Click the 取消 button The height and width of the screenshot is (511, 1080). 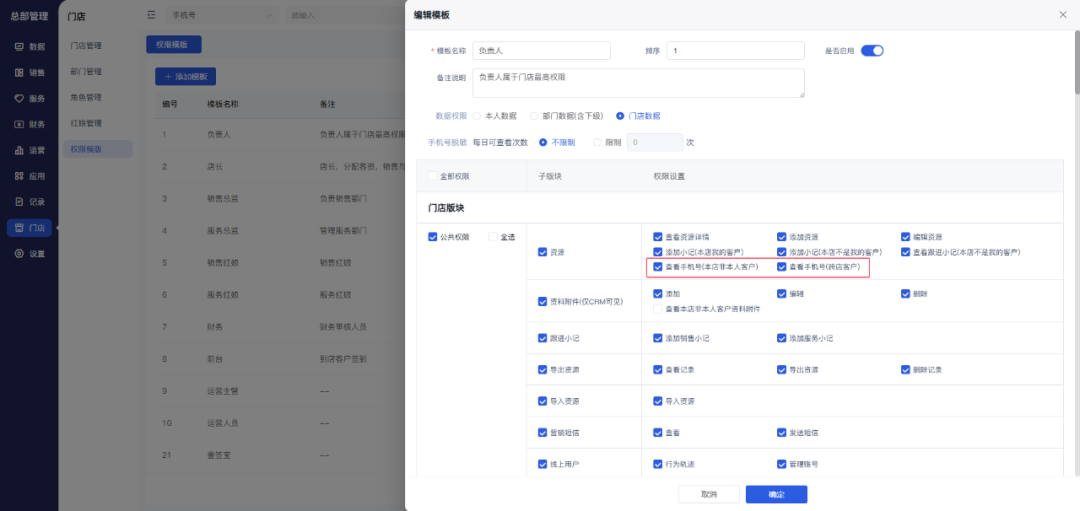(x=709, y=494)
